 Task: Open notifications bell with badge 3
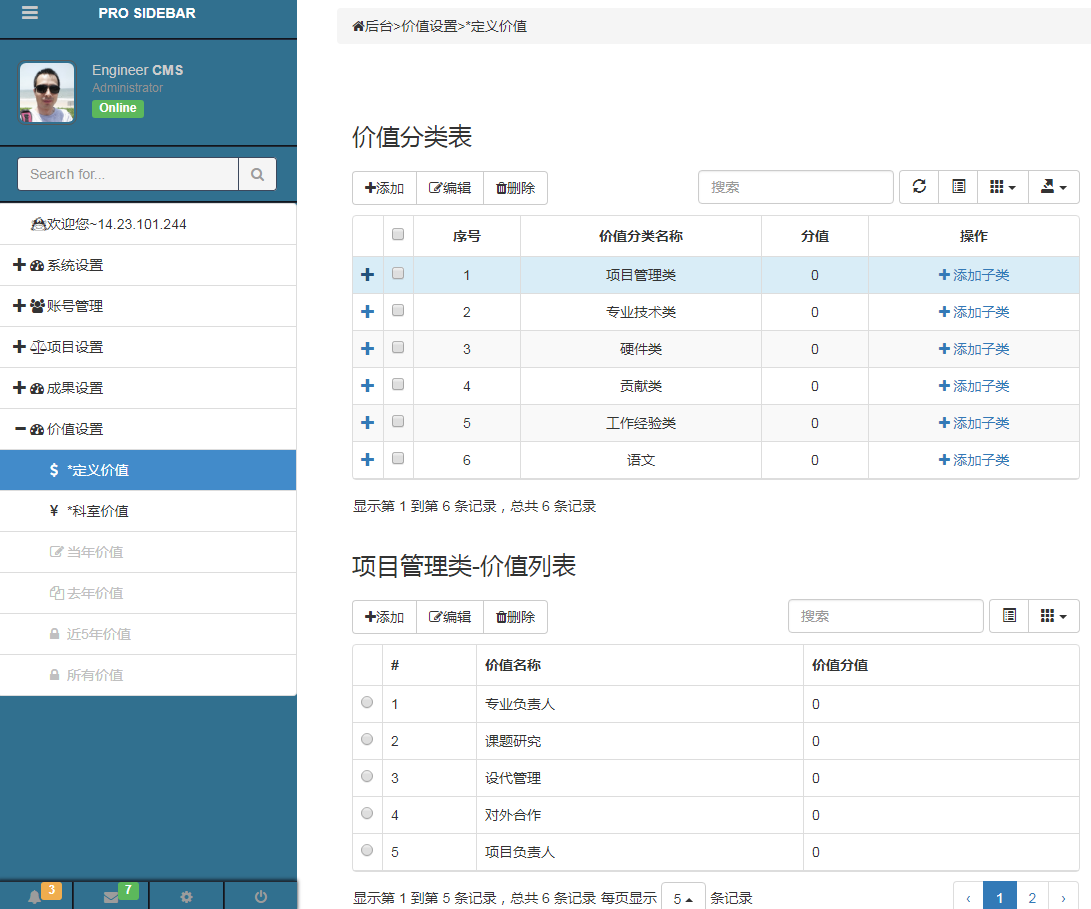point(36,895)
